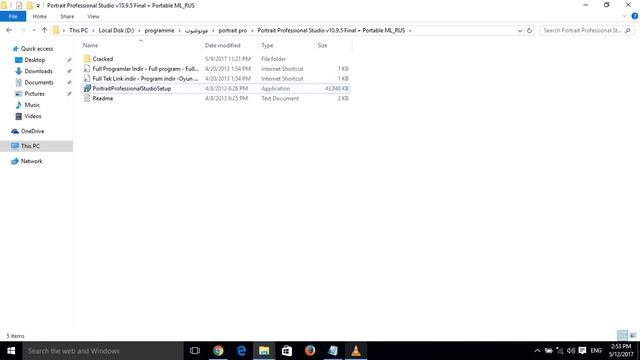The height and width of the screenshot is (360, 640).
Task: Expand address bar history dropdown
Action: click(x=520, y=31)
